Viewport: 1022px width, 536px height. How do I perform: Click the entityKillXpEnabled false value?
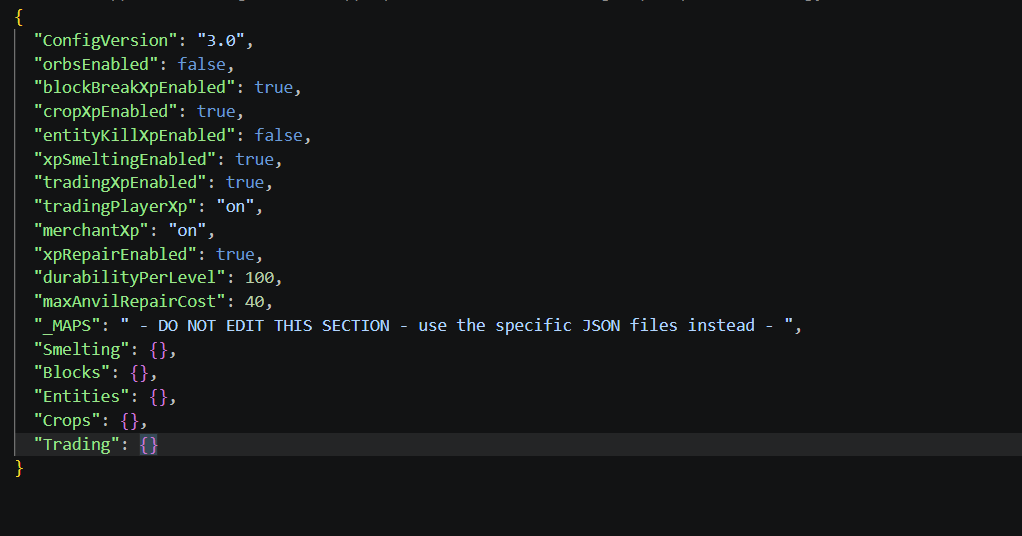point(278,135)
